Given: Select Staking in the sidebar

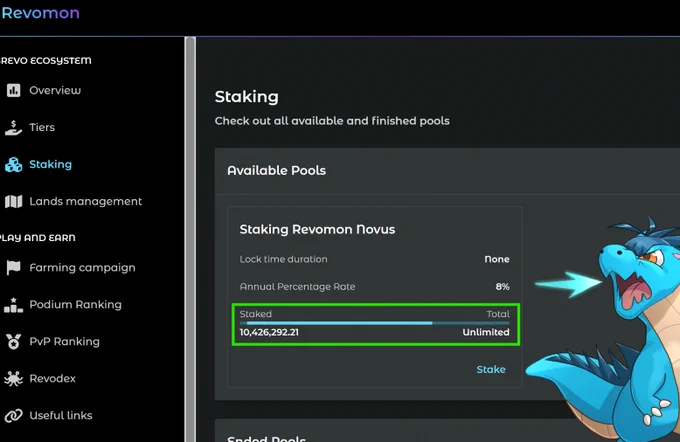Looking at the screenshot, I should click(x=50, y=164).
